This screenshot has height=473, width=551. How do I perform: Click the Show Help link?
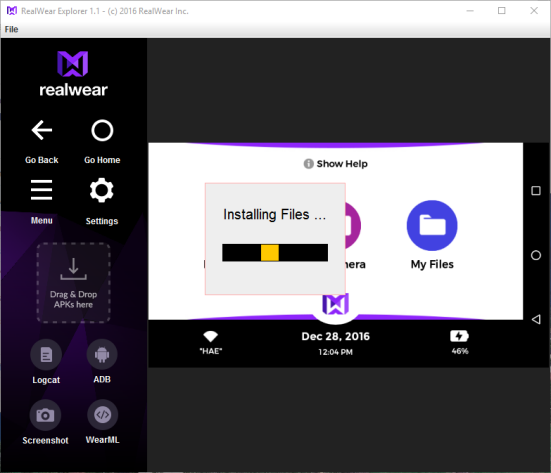click(x=336, y=164)
